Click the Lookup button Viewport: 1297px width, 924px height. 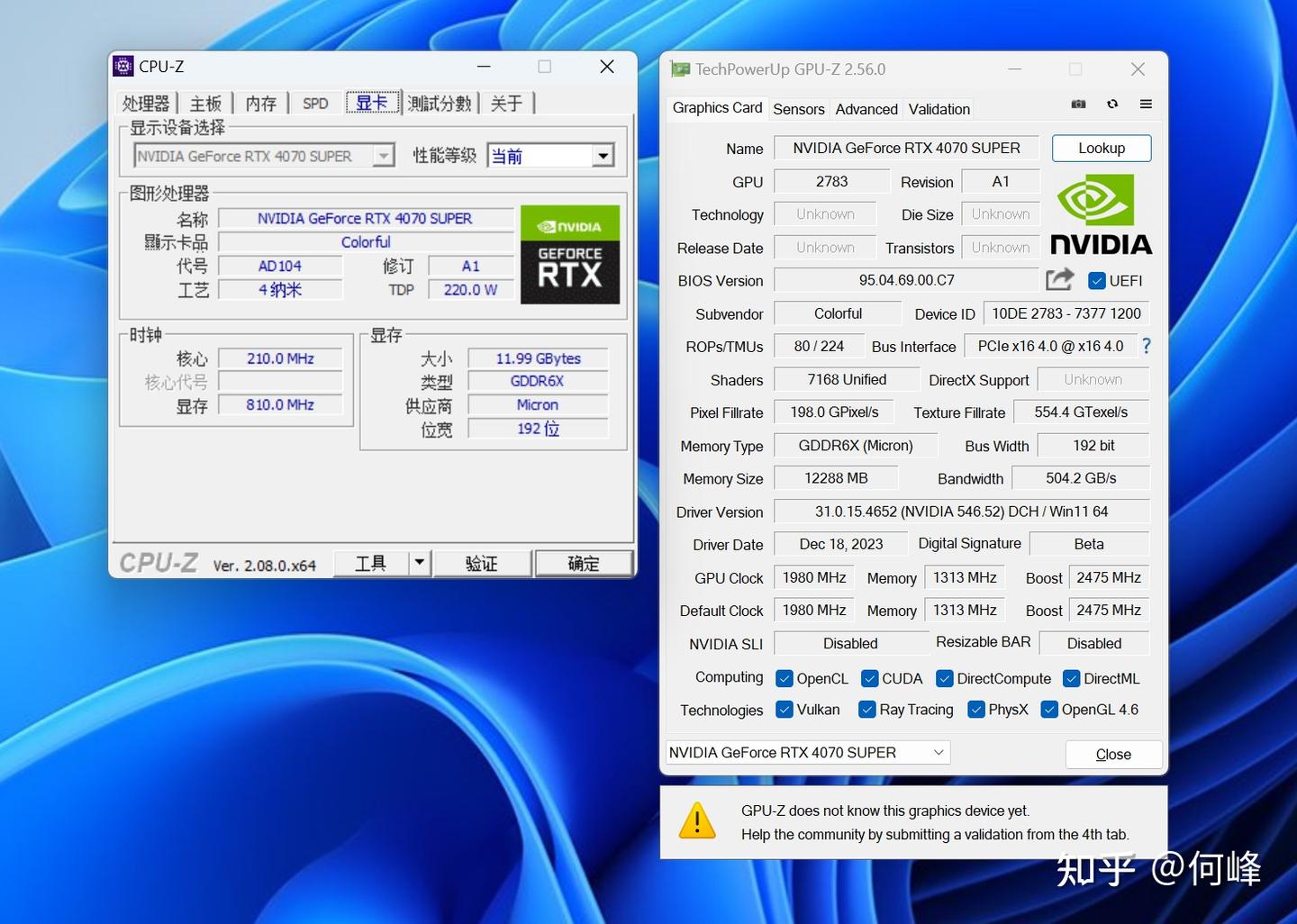1101,148
